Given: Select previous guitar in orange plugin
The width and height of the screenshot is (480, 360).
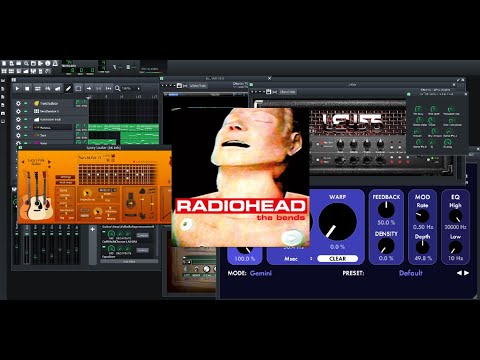Looking at the screenshot, I should point(23,162).
